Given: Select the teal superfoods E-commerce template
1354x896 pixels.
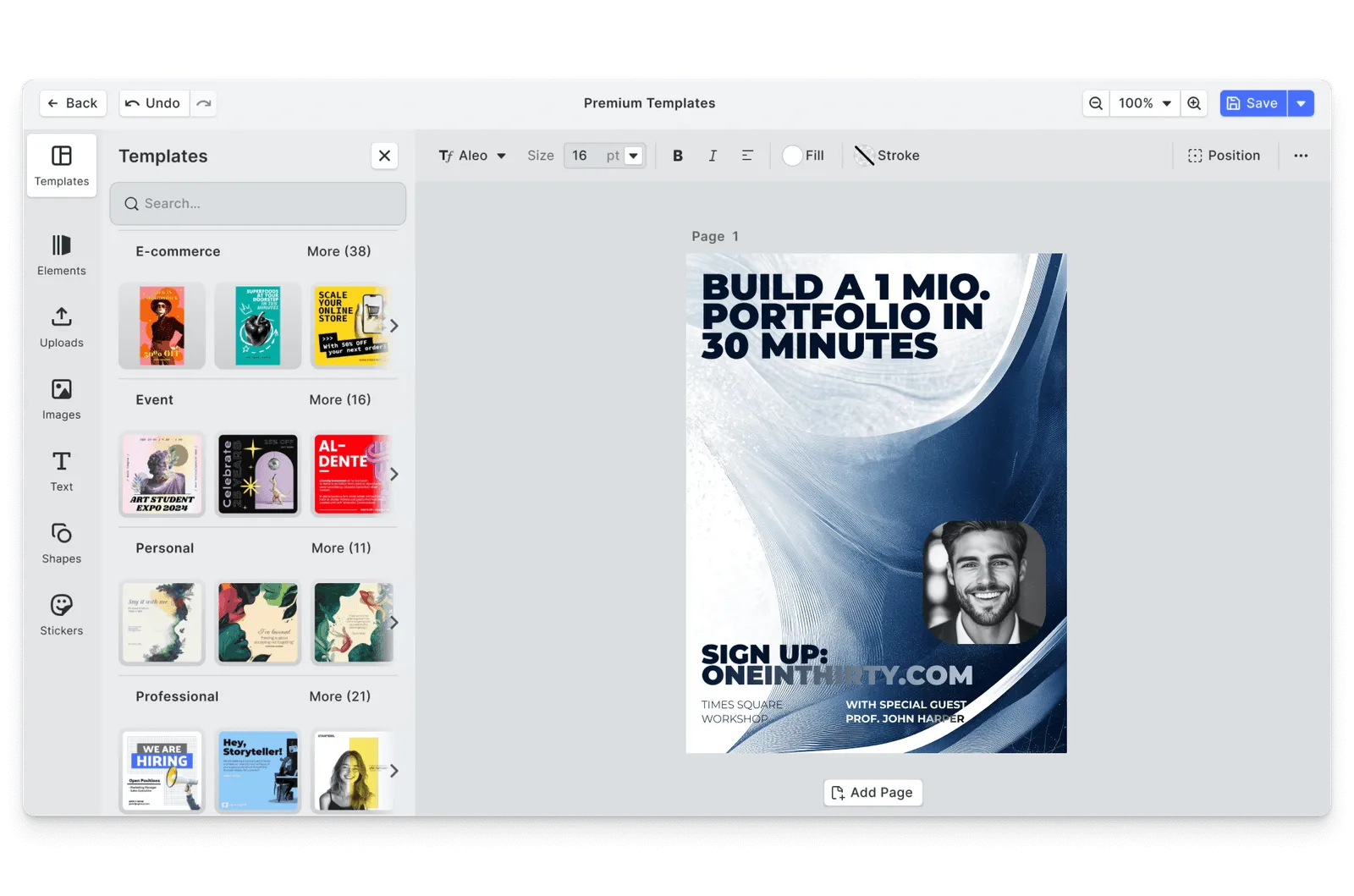Looking at the screenshot, I should coord(258,326).
